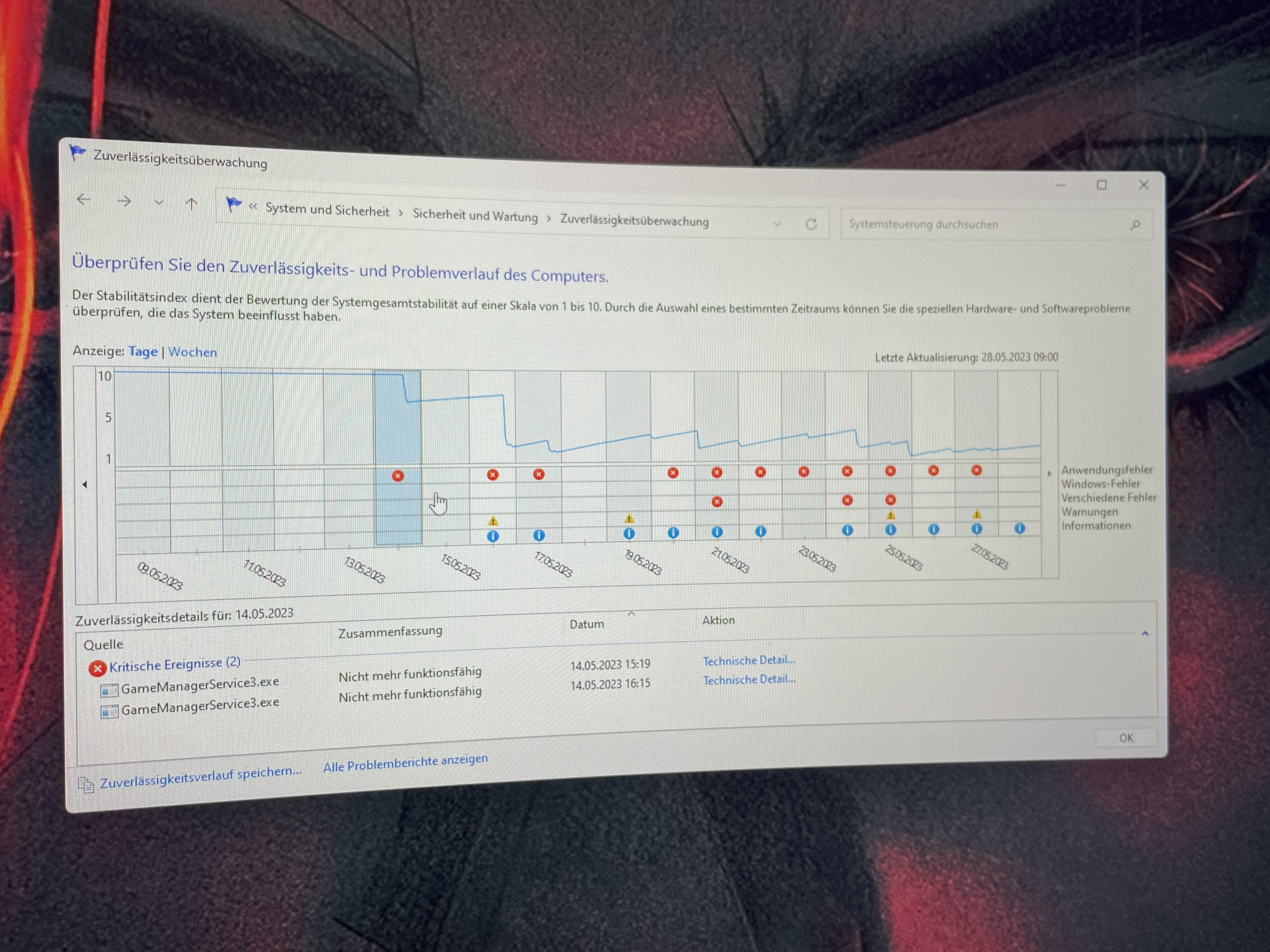
Task: Expand the address bar history dropdown
Action: click(x=777, y=224)
